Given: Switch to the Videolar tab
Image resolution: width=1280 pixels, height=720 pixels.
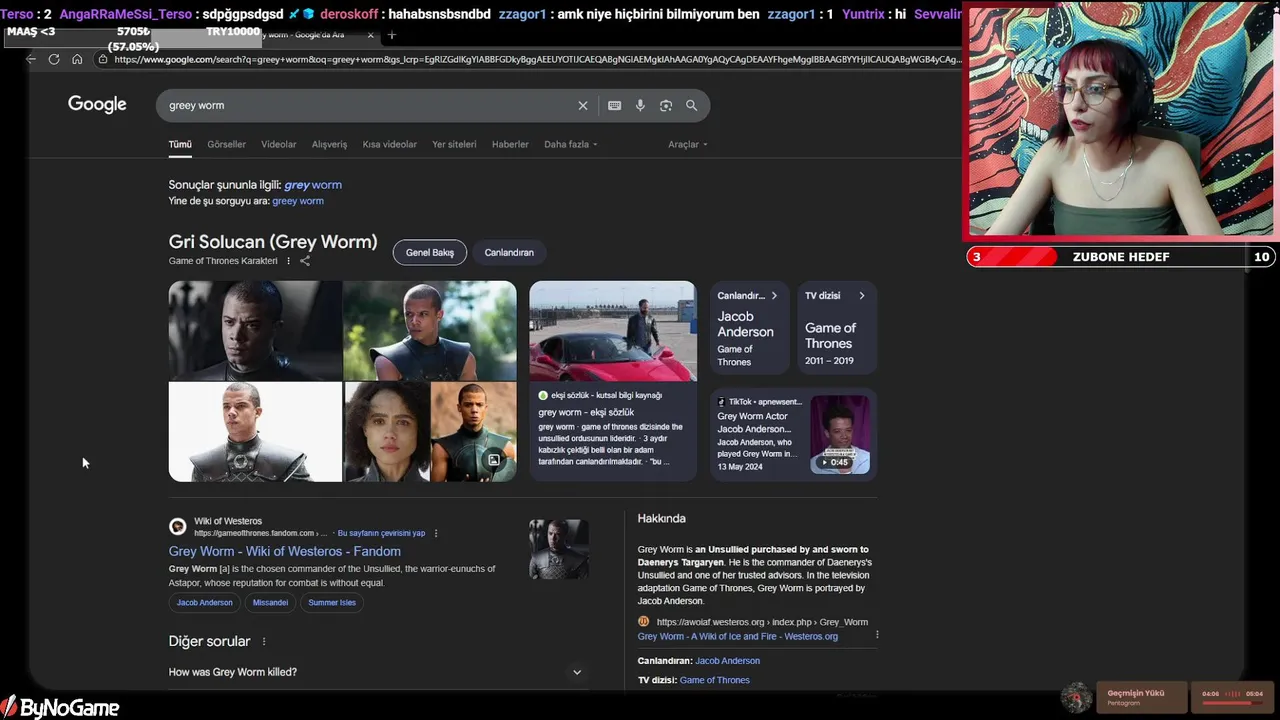Looking at the screenshot, I should 279,144.
